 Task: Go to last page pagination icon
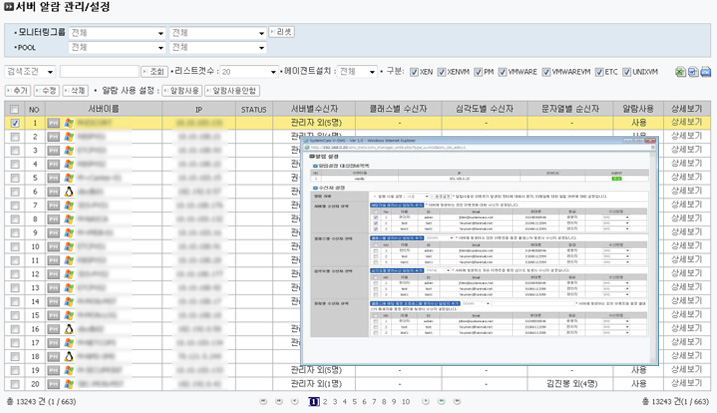pos(457,401)
